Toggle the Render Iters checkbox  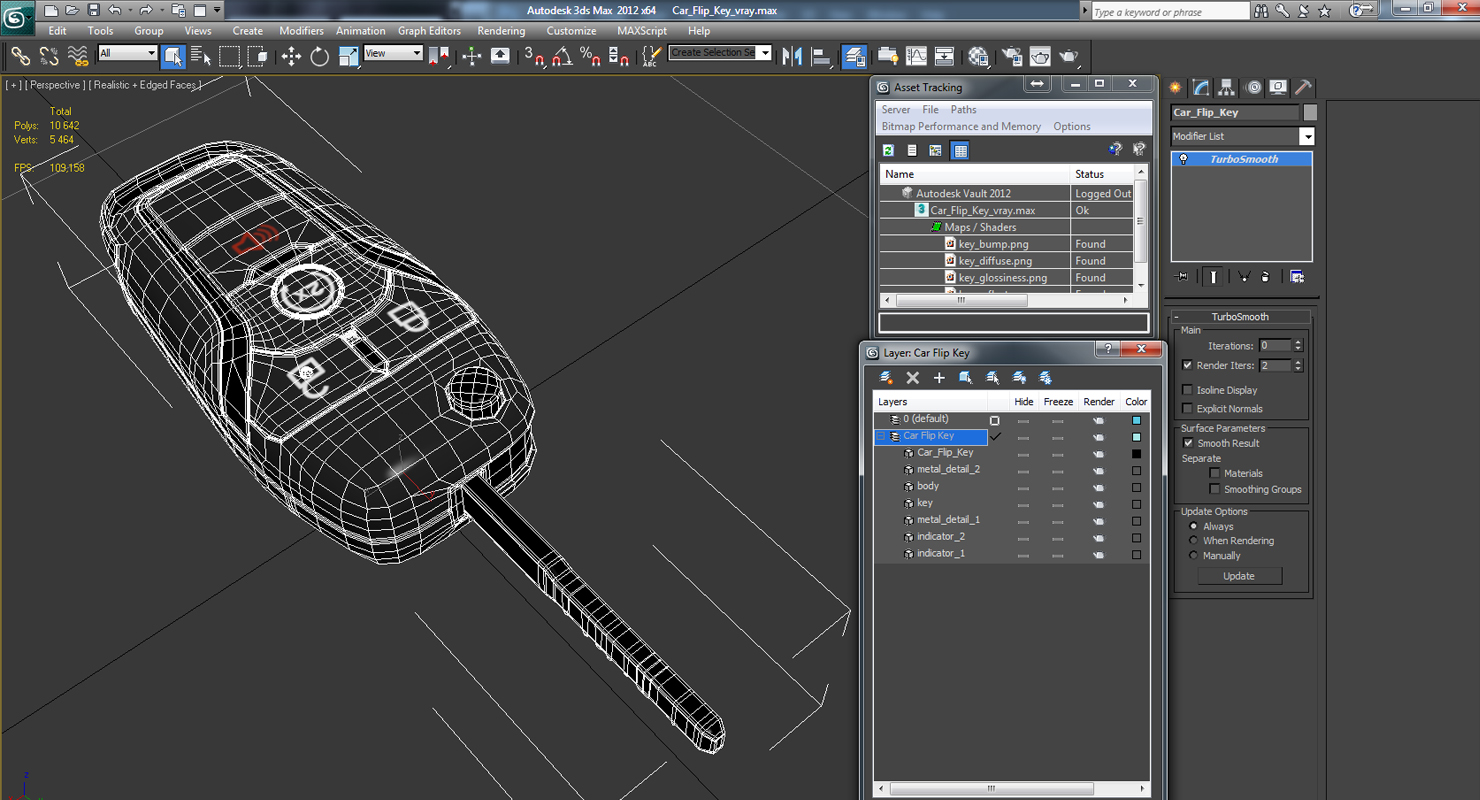coord(1187,365)
